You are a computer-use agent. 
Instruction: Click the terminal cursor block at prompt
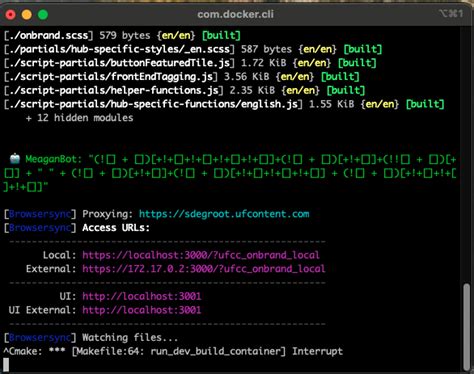pyautogui.click(x=6, y=365)
